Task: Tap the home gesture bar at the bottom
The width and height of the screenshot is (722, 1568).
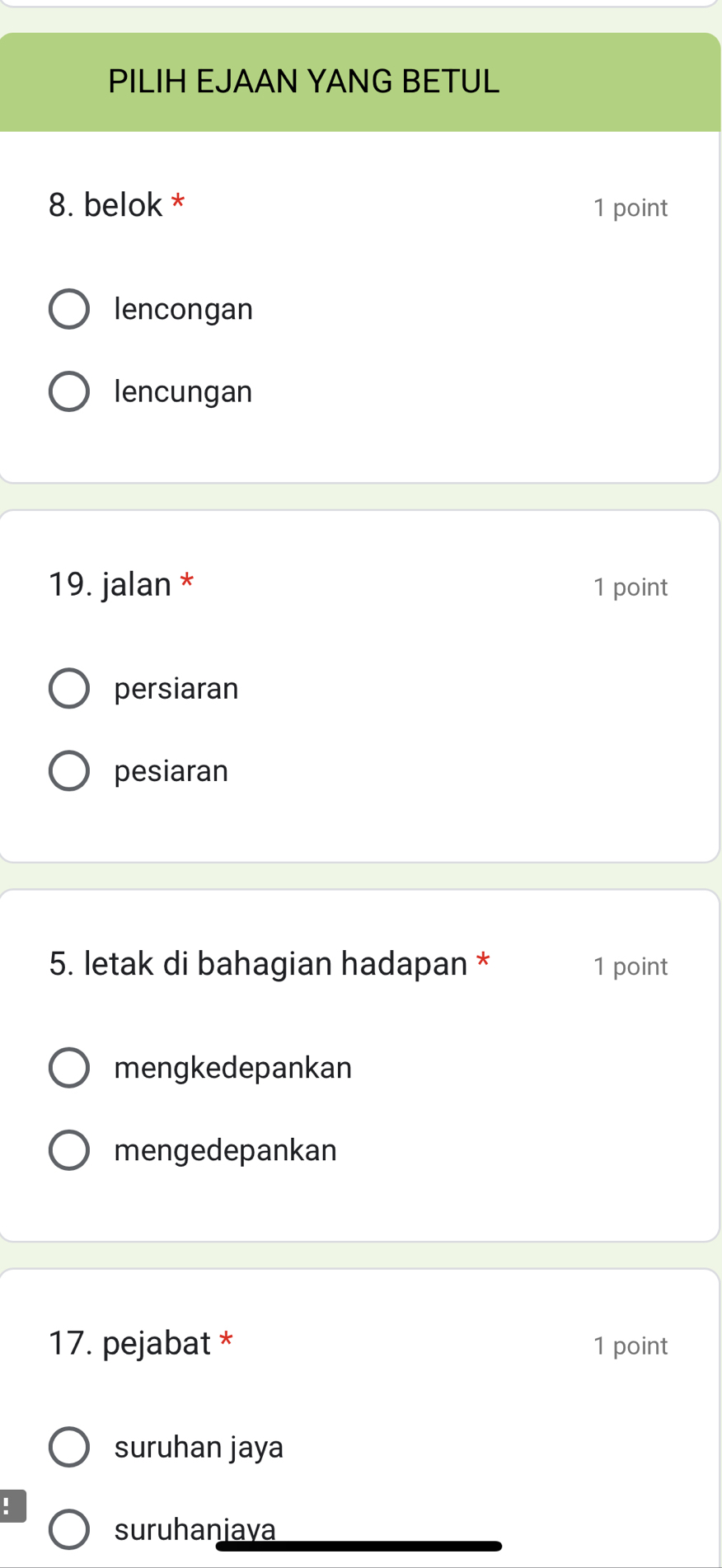Action: click(359, 1546)
